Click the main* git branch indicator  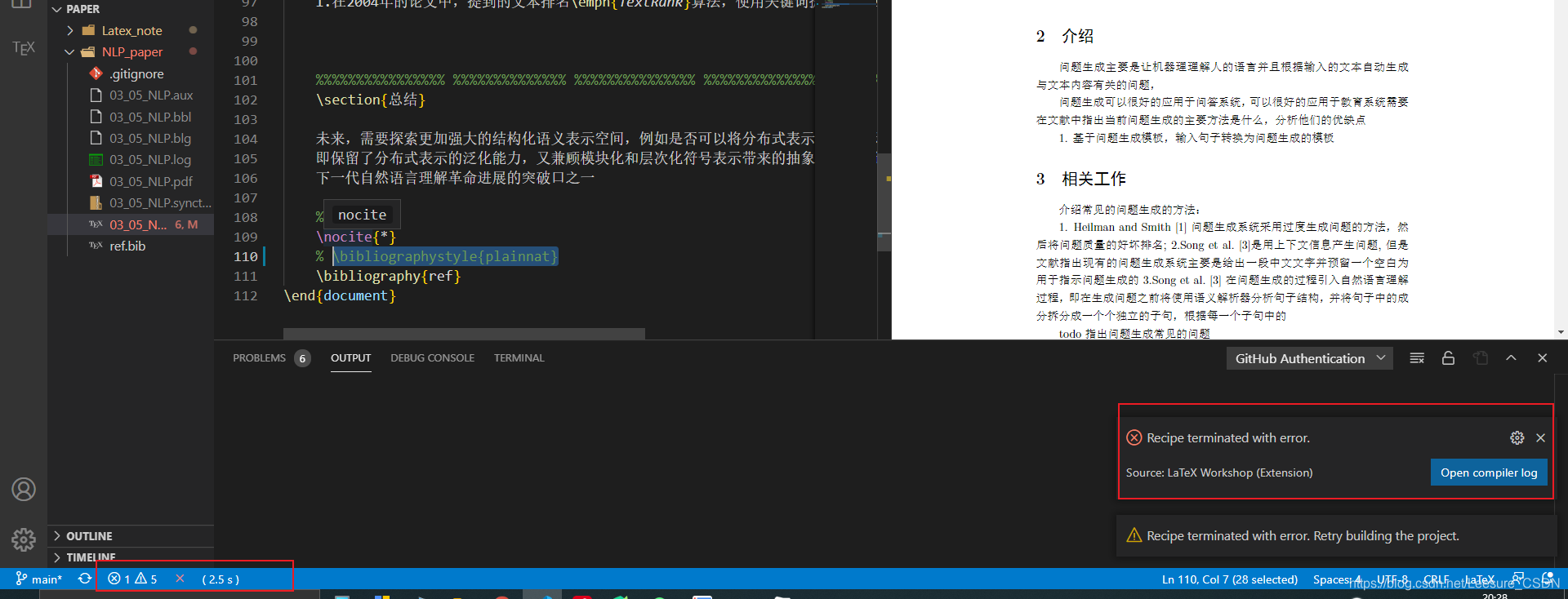click(38, 579)
